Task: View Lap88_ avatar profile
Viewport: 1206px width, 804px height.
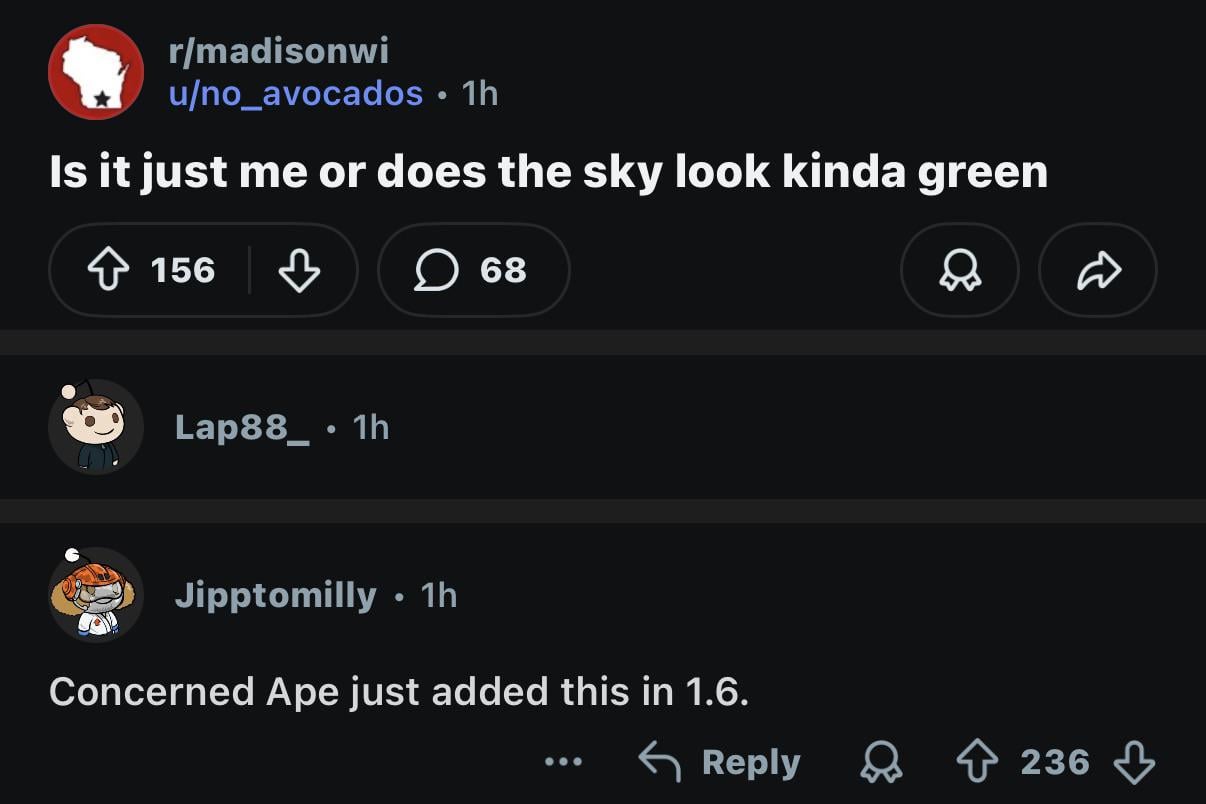Action: tap(96, 427)
